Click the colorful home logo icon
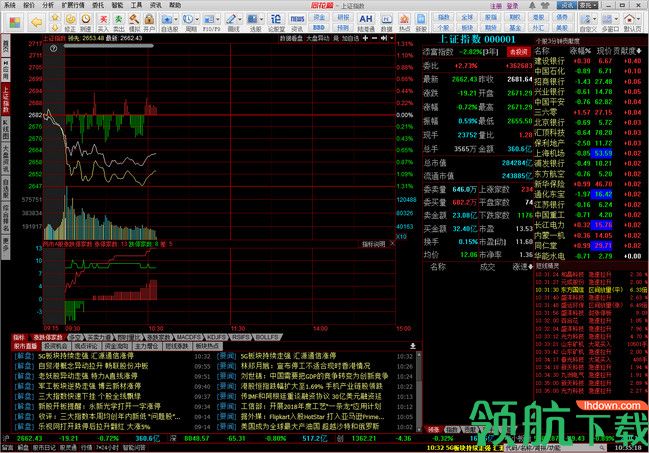649x453 pixels. pyautogui.click(x=15, y=22)
